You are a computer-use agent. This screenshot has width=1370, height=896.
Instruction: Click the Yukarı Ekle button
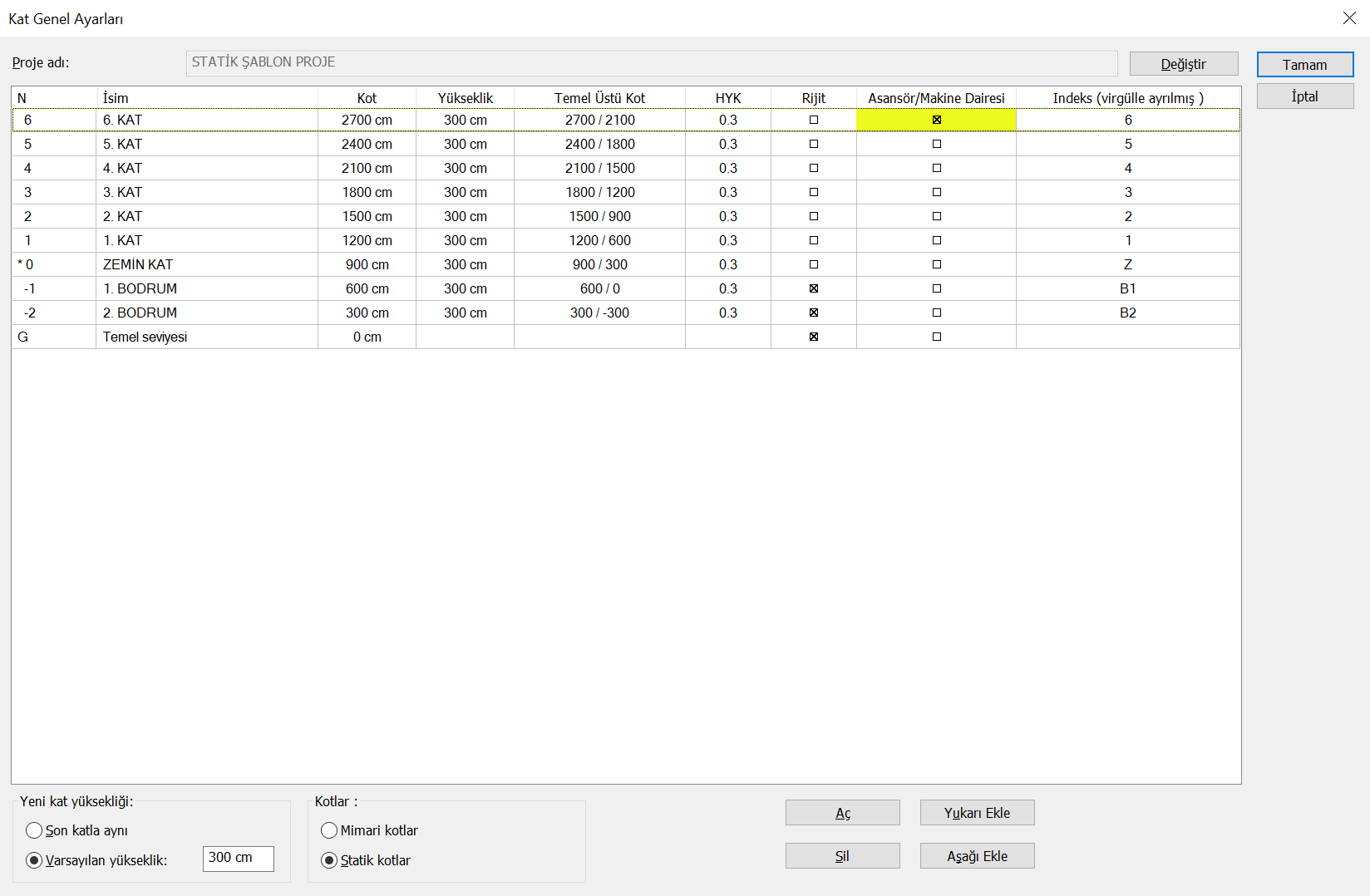coord(977,813)
